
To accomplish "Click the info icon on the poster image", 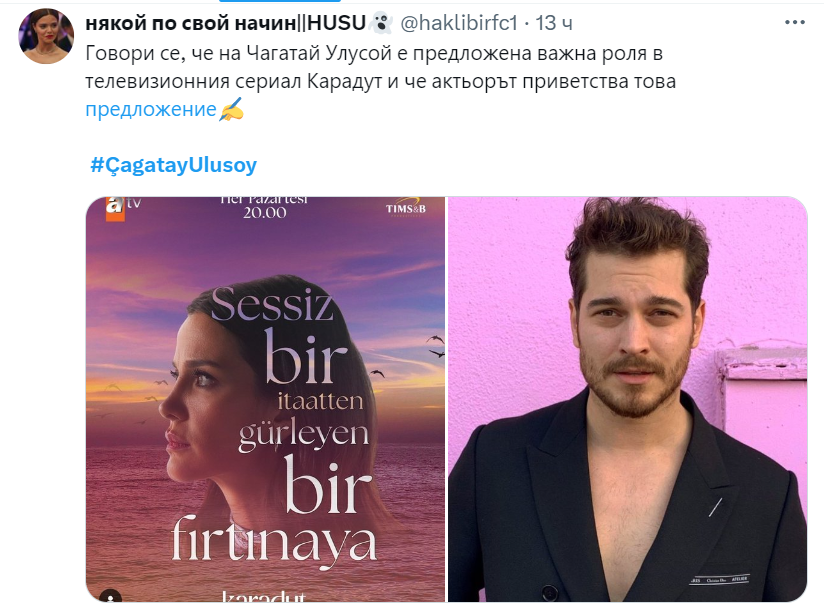I will pyautogui.click(x=110, y=596).
